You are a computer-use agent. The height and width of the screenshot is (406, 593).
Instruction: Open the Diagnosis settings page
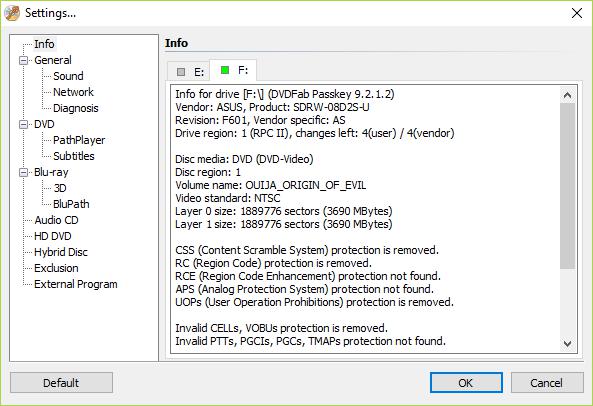click(76, 108)
